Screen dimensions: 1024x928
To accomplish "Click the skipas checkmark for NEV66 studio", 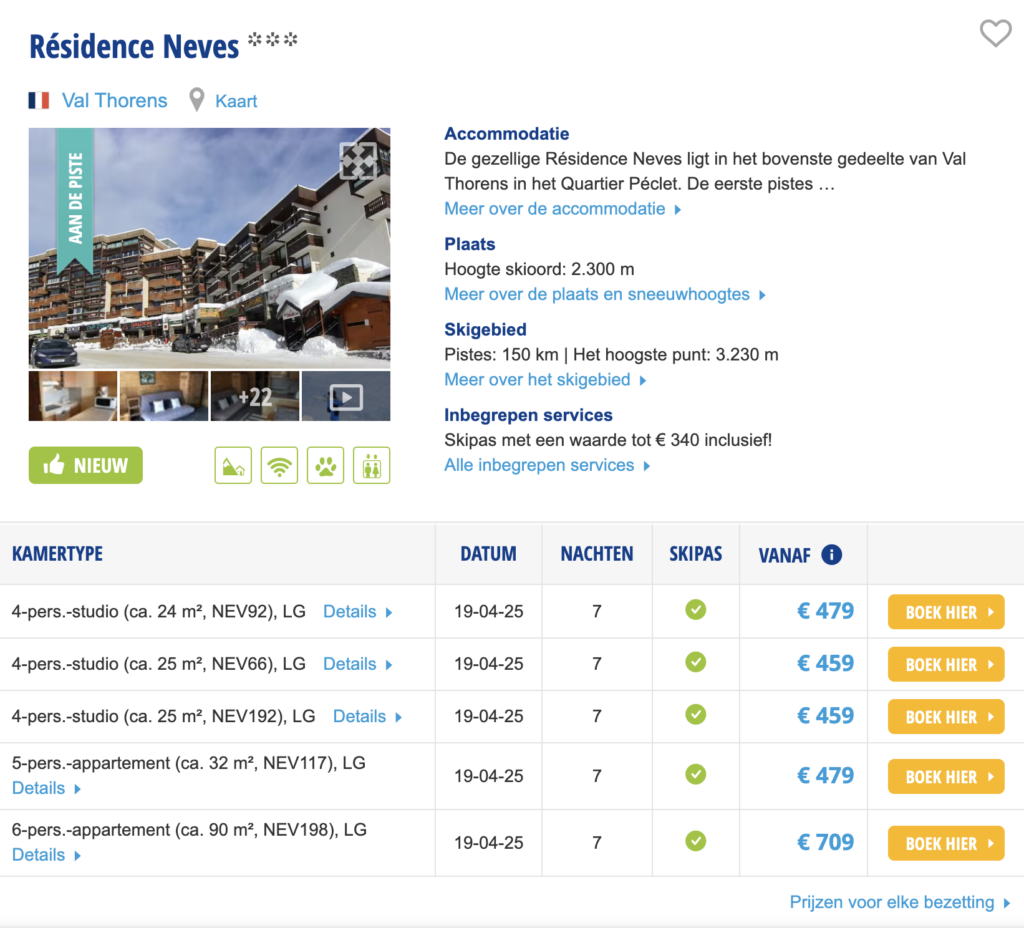I will click(695, 662).
